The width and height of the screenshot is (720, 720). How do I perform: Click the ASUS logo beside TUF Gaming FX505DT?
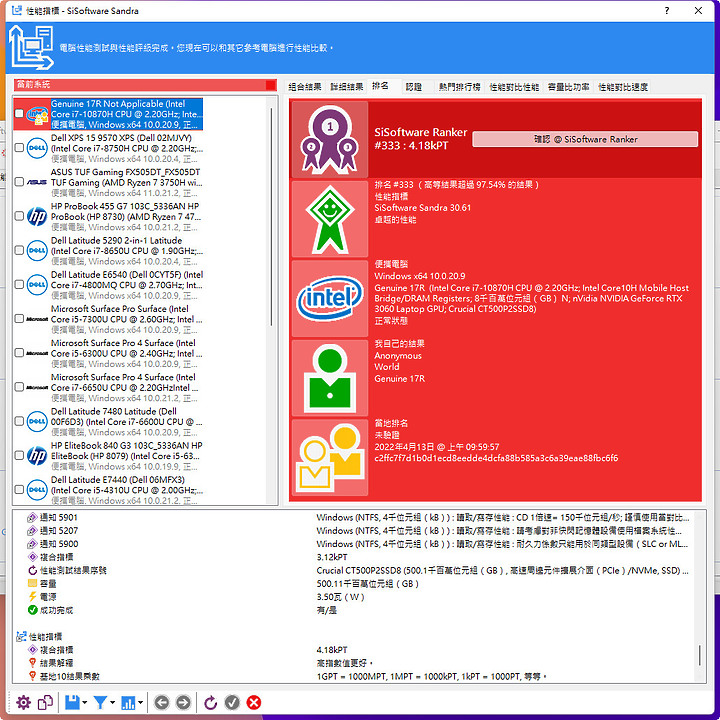pos(37,182)
